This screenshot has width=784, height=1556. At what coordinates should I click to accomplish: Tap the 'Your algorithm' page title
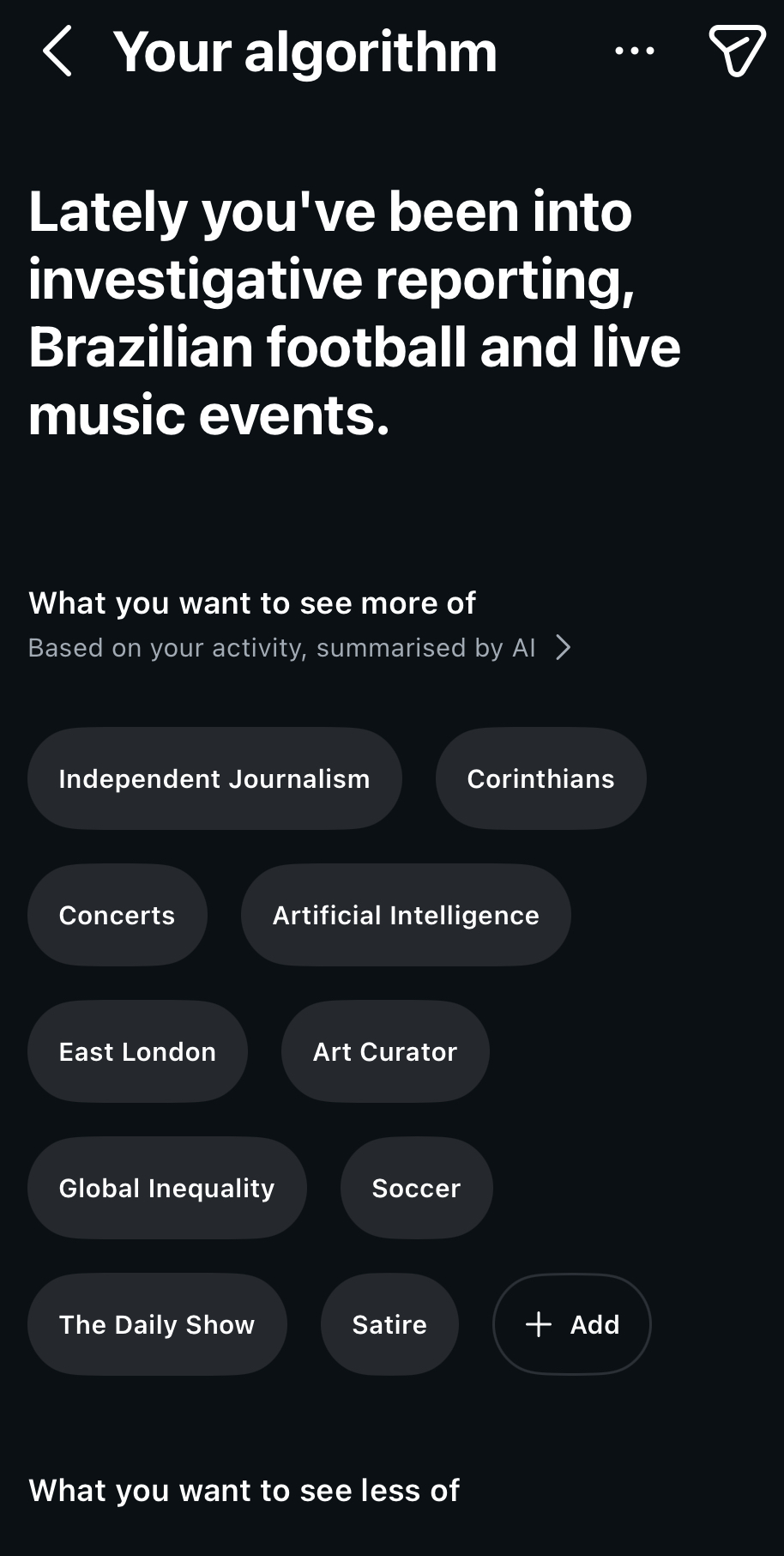coord(305,51)
